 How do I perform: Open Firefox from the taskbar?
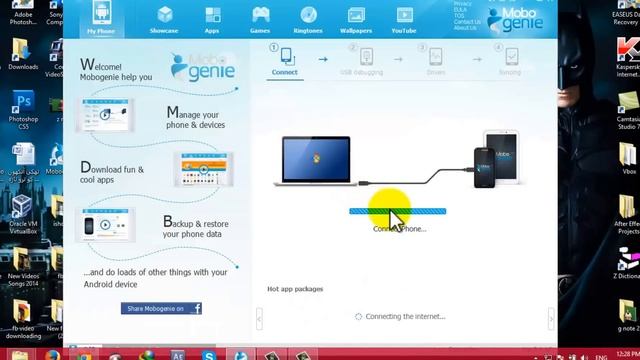(x=52, y=355)
